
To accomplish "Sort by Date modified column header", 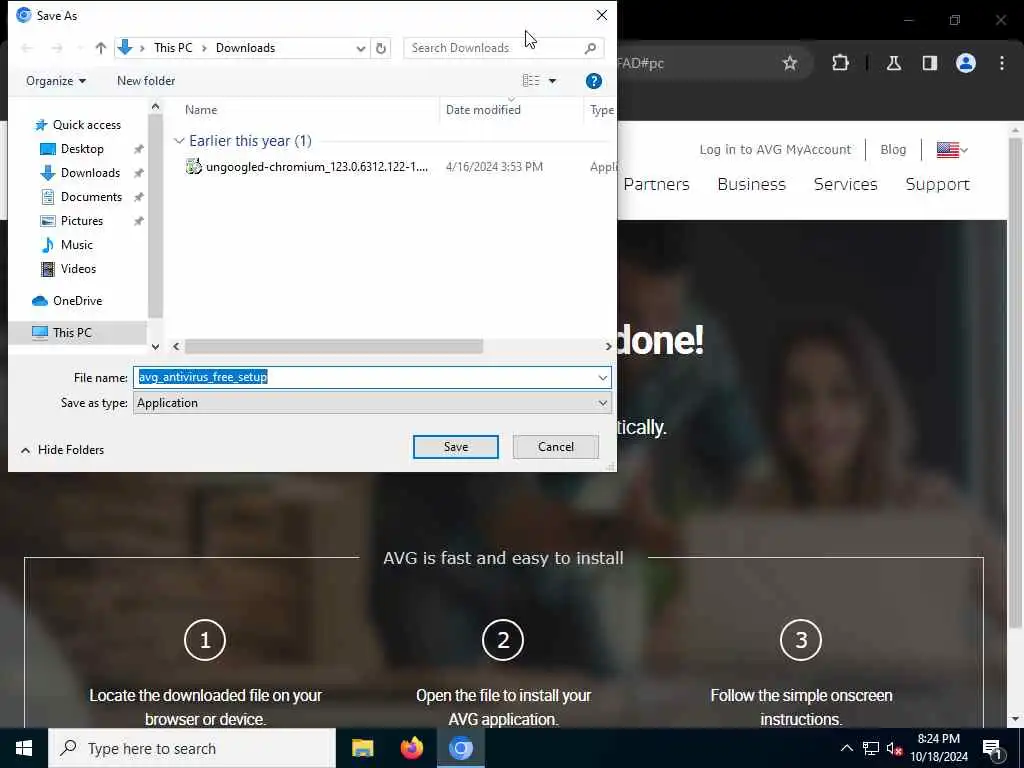I will 483,110.
